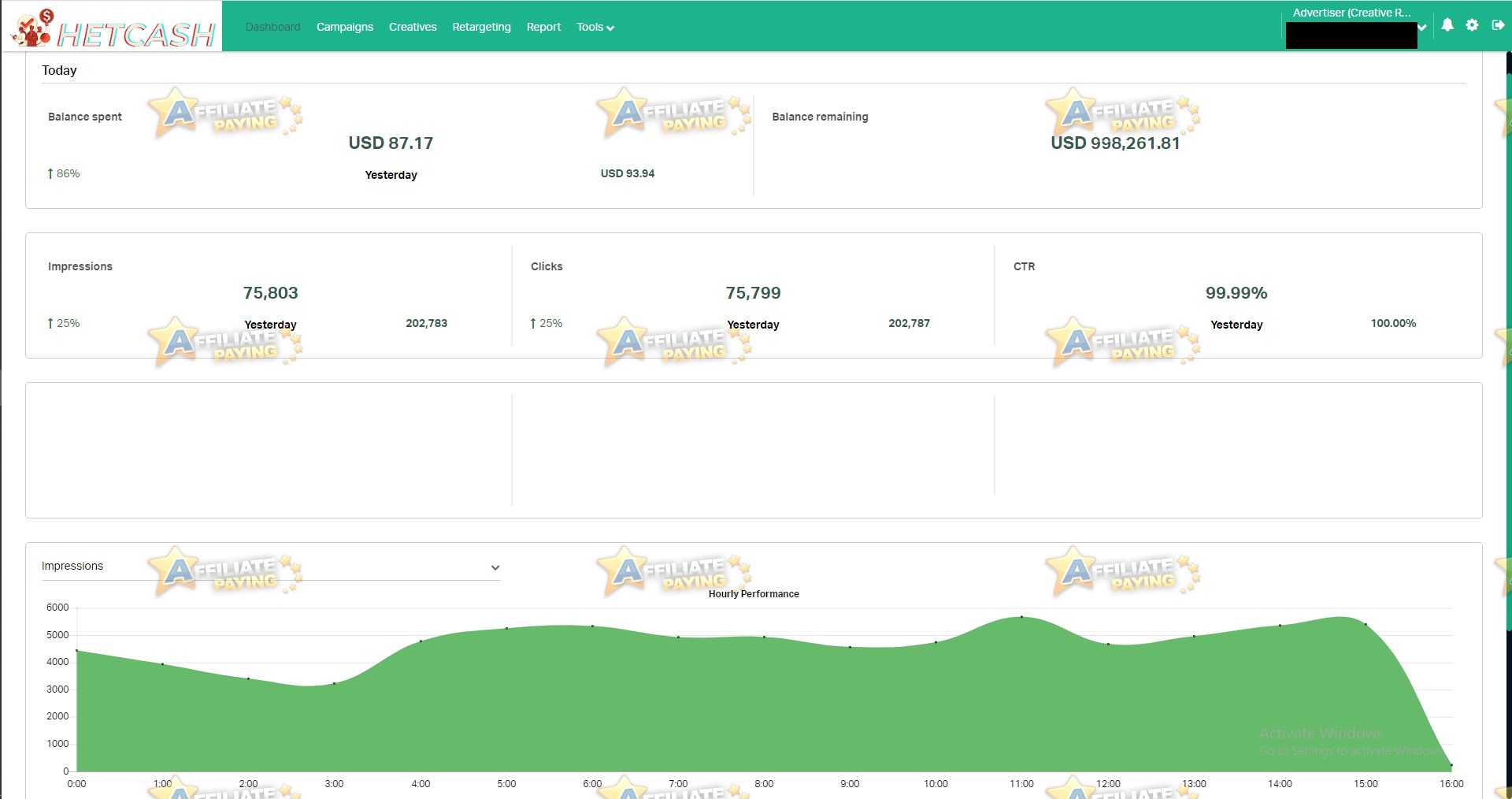Image resolution: width=1512 pixels, height=799 pixels.
Task: Expand the Tools dropdown menu
Action: (x=595, y=27)
